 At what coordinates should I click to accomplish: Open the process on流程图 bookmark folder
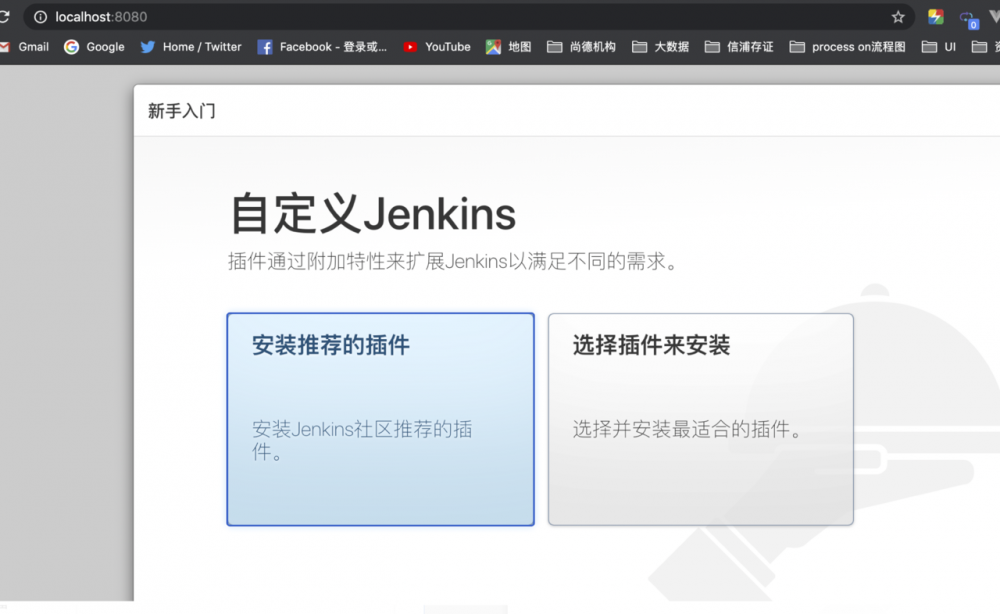pos(847,46)
